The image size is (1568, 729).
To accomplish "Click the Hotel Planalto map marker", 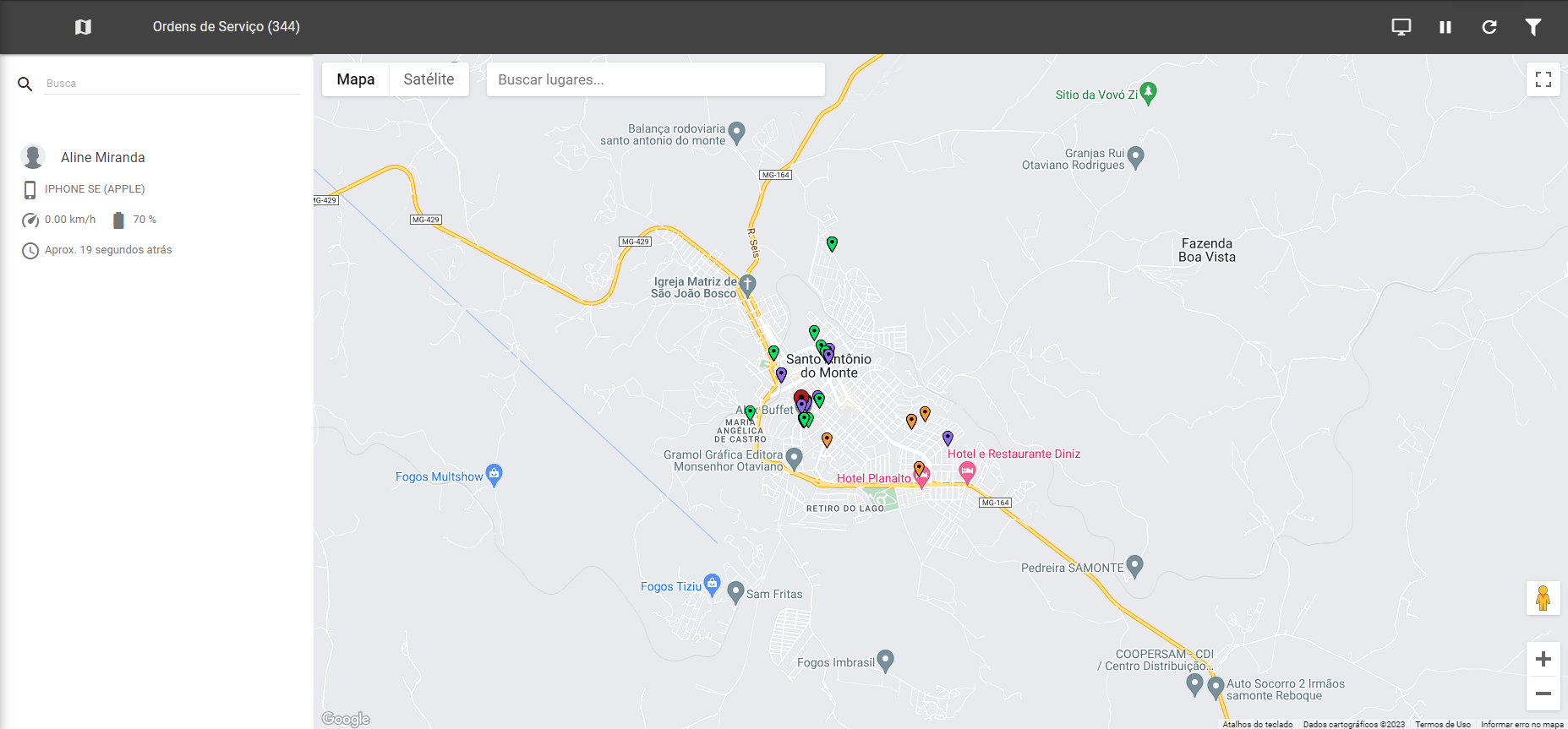I will pos(923,477).
